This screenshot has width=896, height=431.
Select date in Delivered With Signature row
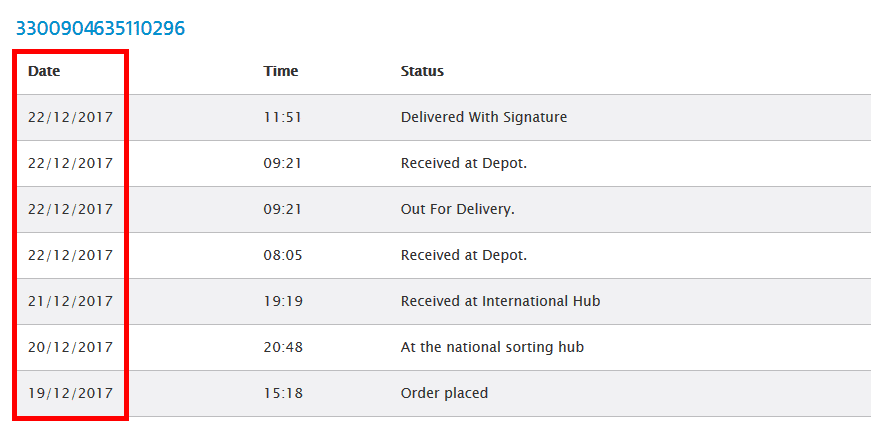[71, 117]
